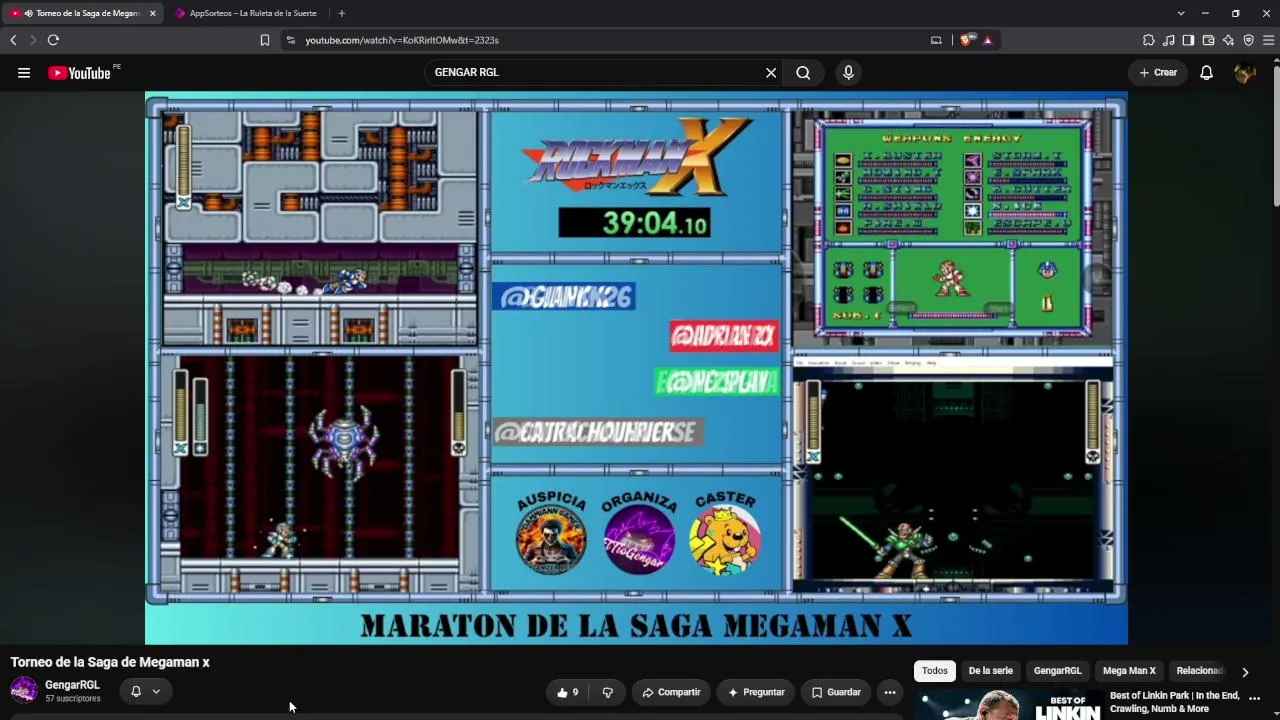
Task: Open Brave Shields lion icon
Action: coord(965,40)
